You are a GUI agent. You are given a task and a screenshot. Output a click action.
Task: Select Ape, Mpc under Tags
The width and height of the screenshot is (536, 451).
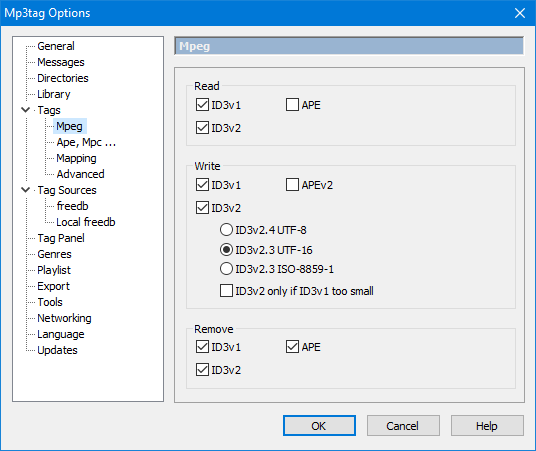coord(86,142)
